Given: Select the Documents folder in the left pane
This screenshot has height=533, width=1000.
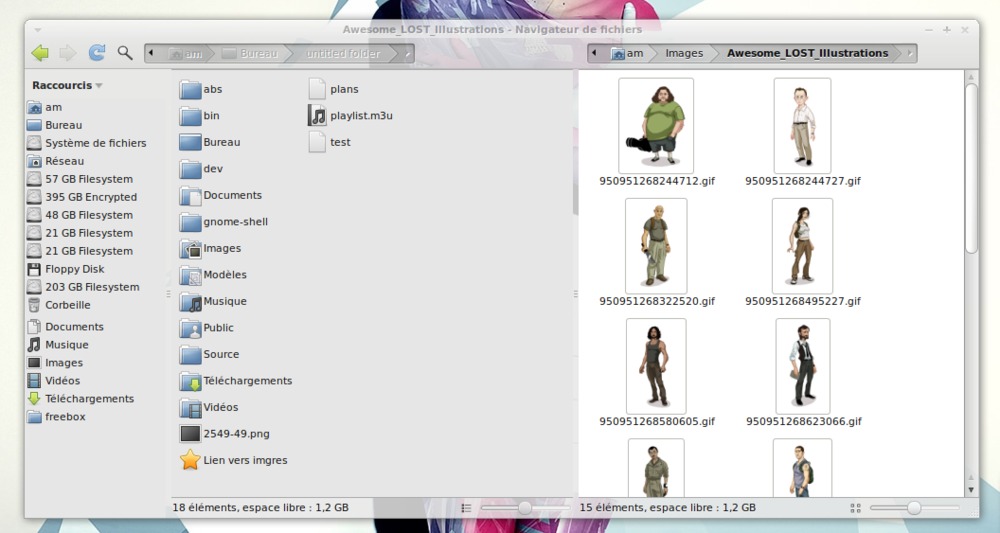Looking at the screenshot, I should [221, 195].
